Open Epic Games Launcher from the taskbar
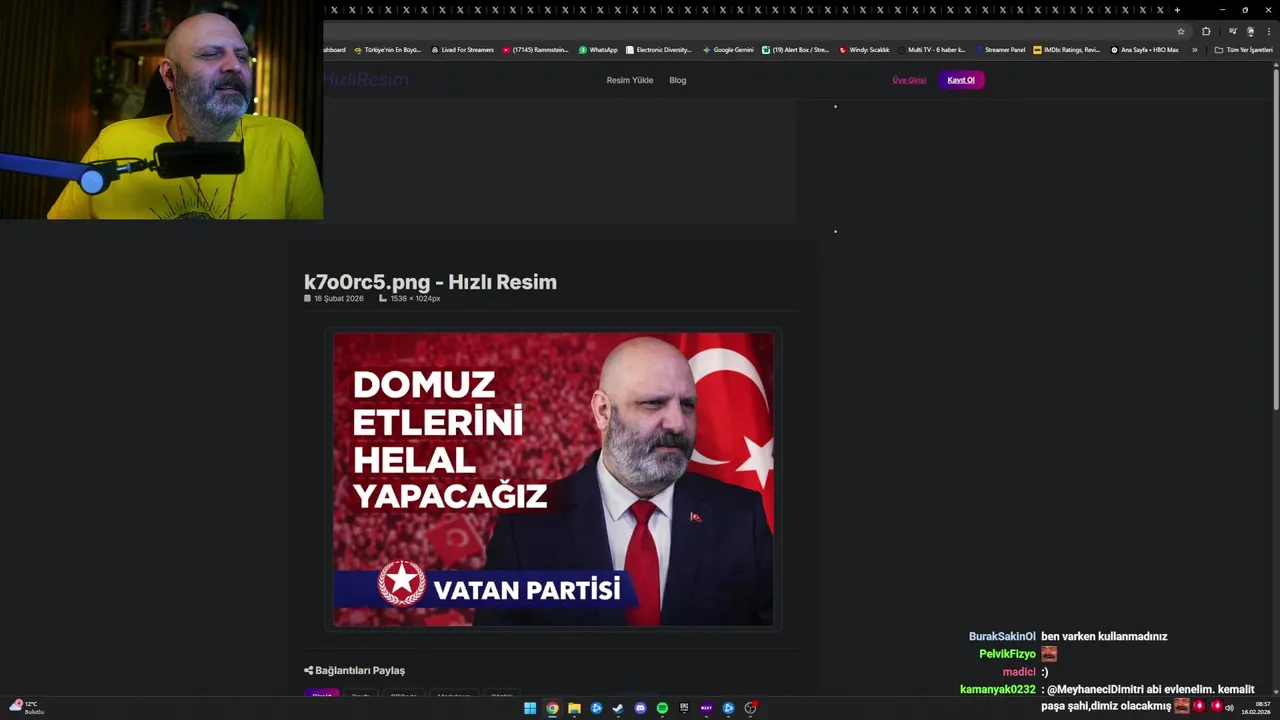This screenshot has height=720, width=1280. (x=684, y=708)
